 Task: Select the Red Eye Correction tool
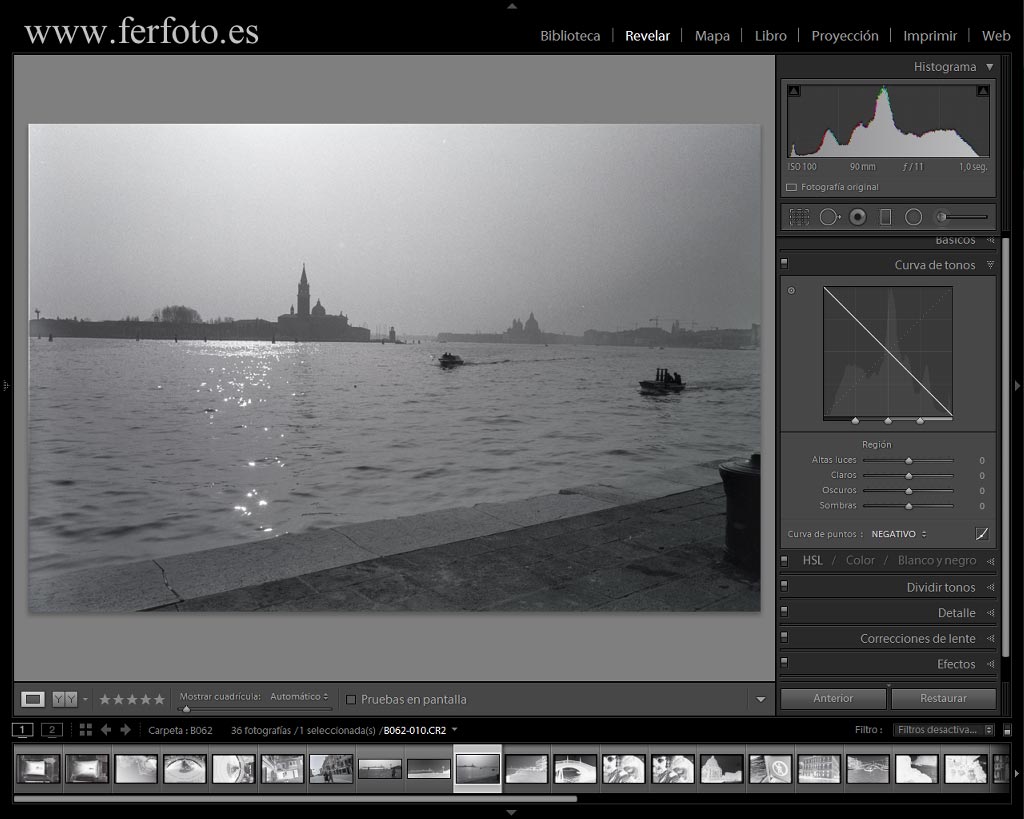click(x=857, y=217)
